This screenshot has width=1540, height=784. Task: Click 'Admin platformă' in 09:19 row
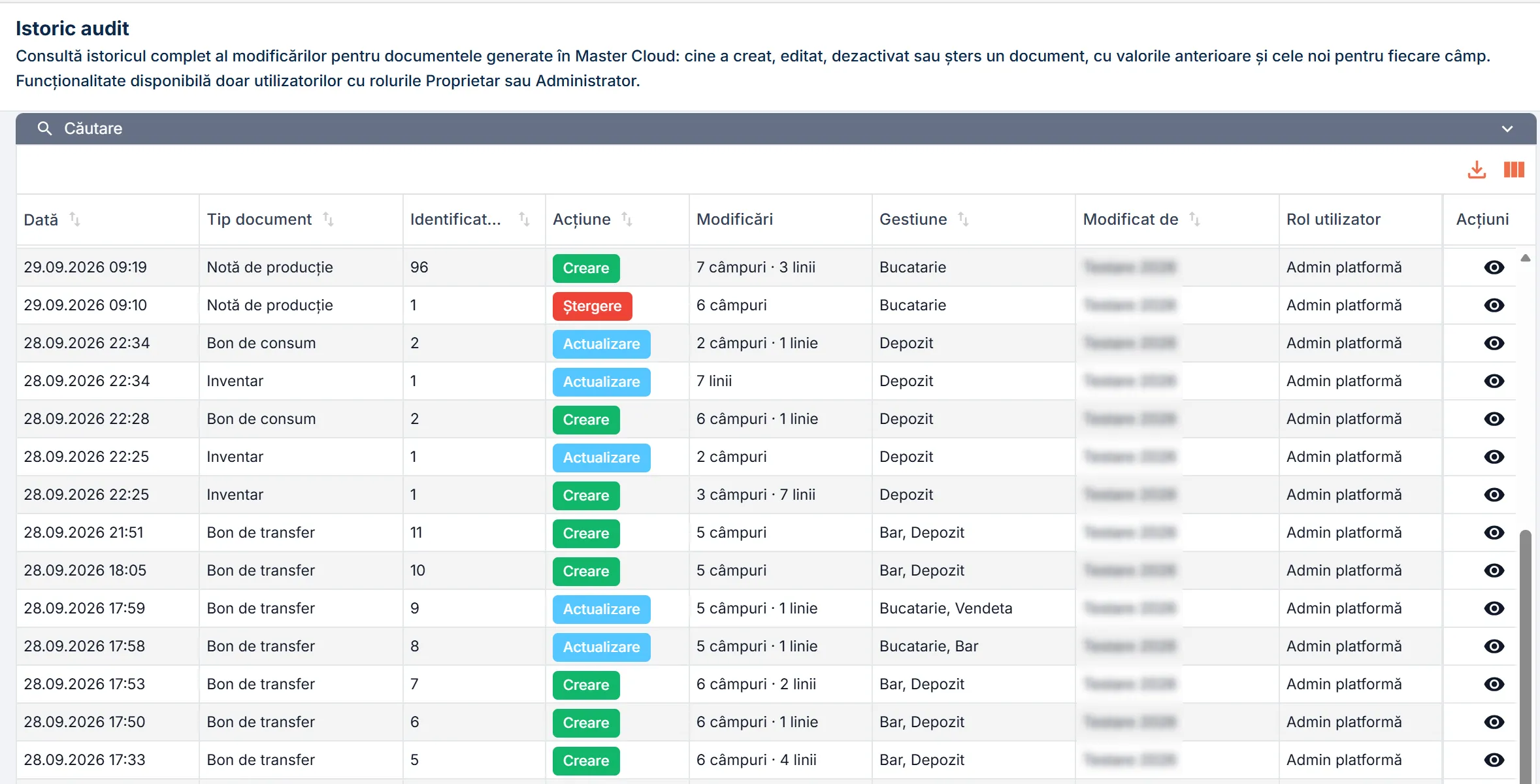click(x=1344, y=267)
